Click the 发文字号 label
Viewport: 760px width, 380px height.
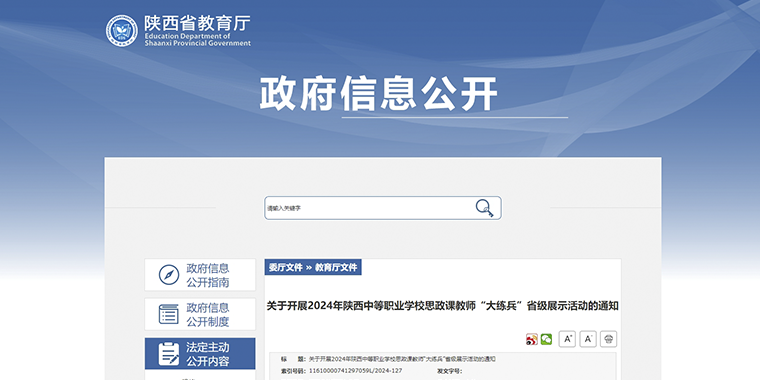click(x=450, y=371)
